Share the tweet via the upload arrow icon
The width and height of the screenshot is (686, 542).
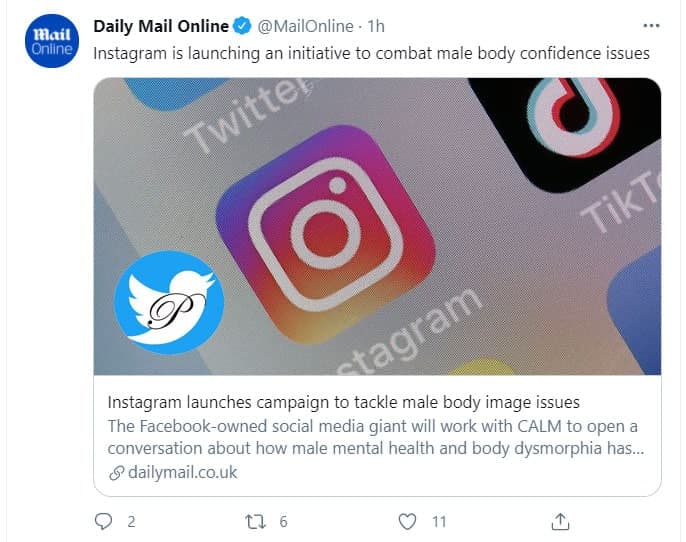click(561, 521)
